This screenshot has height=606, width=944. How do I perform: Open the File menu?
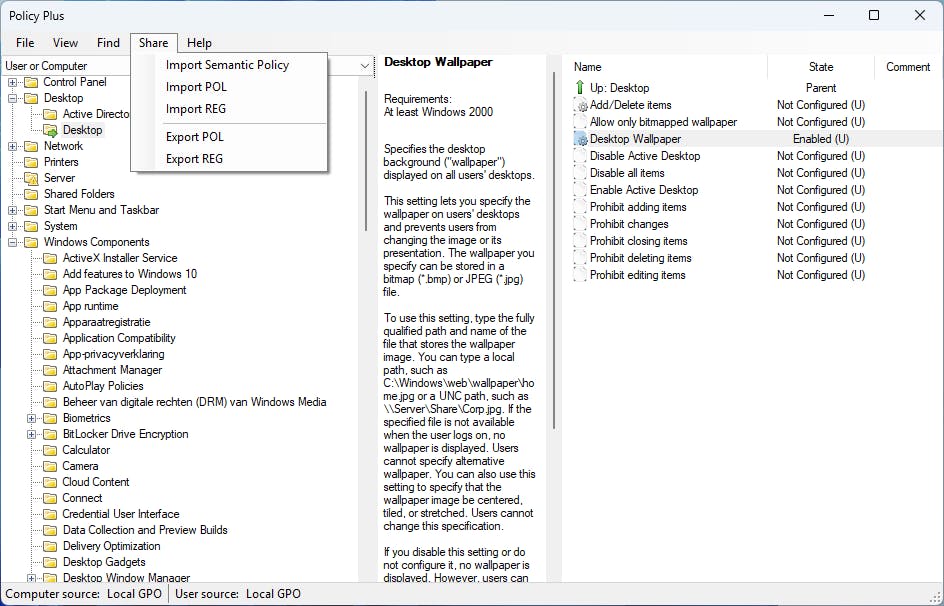click(25, 43)
